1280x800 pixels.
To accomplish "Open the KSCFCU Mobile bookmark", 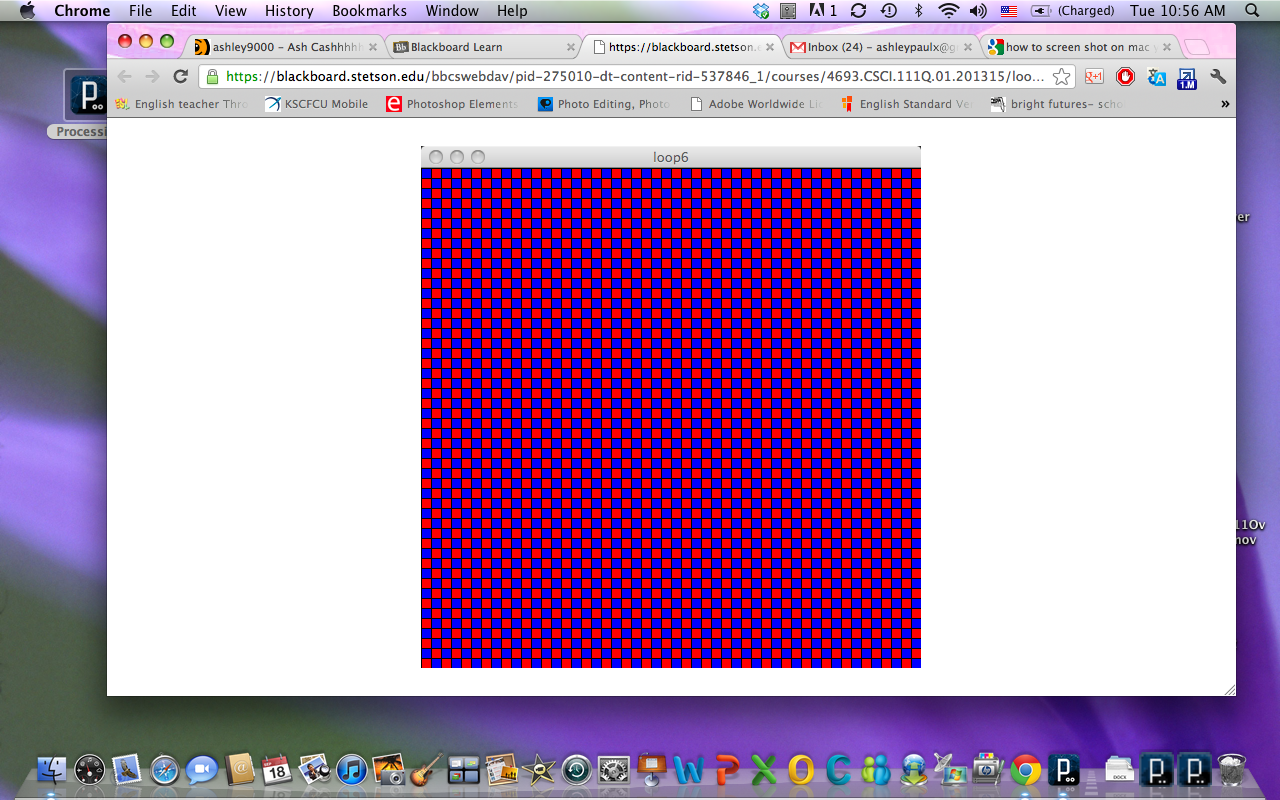I will tap(316, 104).
